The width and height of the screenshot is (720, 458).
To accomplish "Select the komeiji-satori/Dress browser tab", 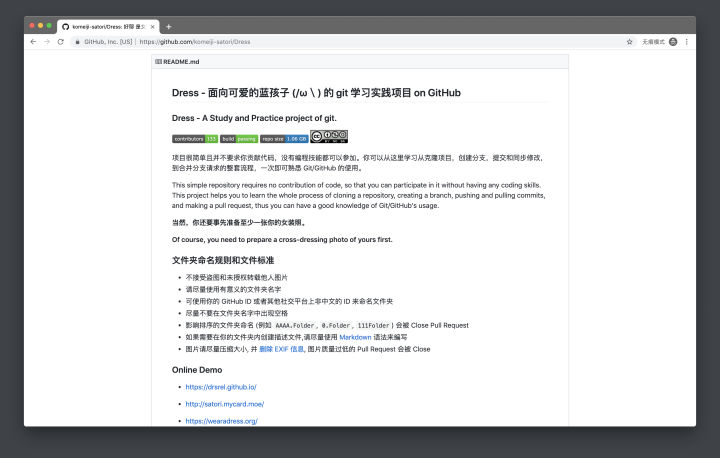I will [108, 27].
